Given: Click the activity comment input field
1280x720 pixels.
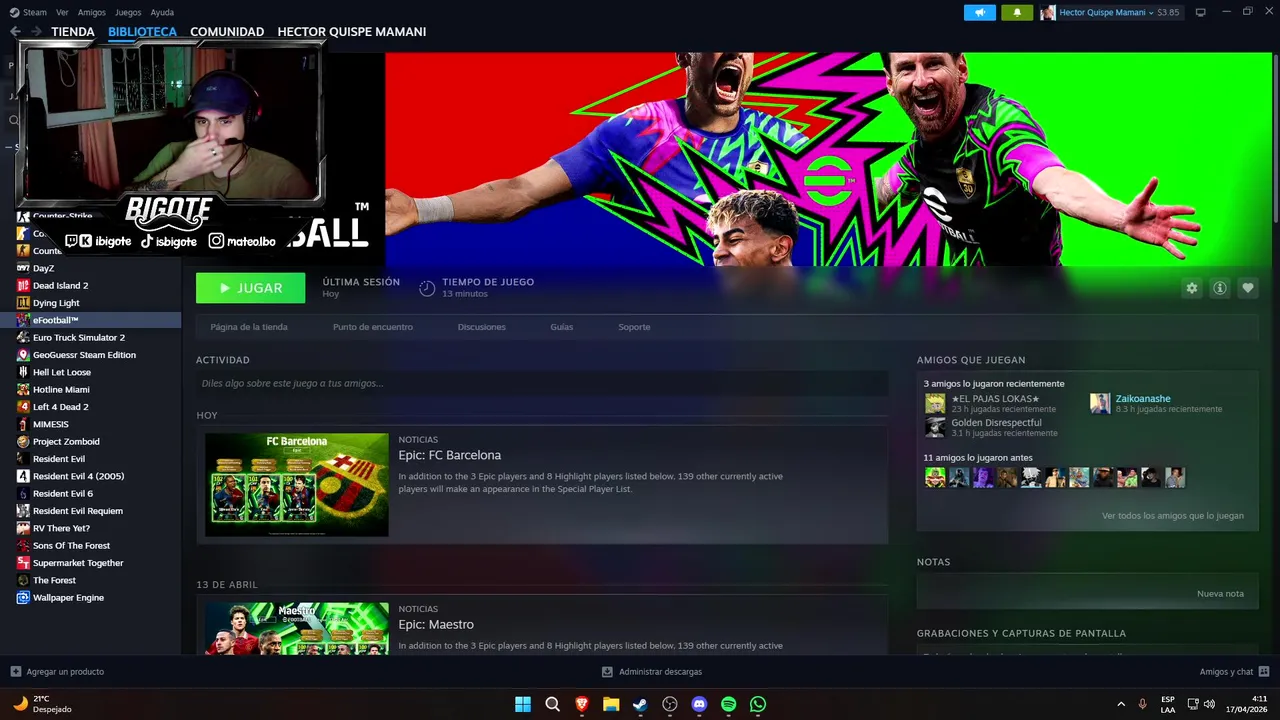Looking at the screenshot, I should (542, 383).
